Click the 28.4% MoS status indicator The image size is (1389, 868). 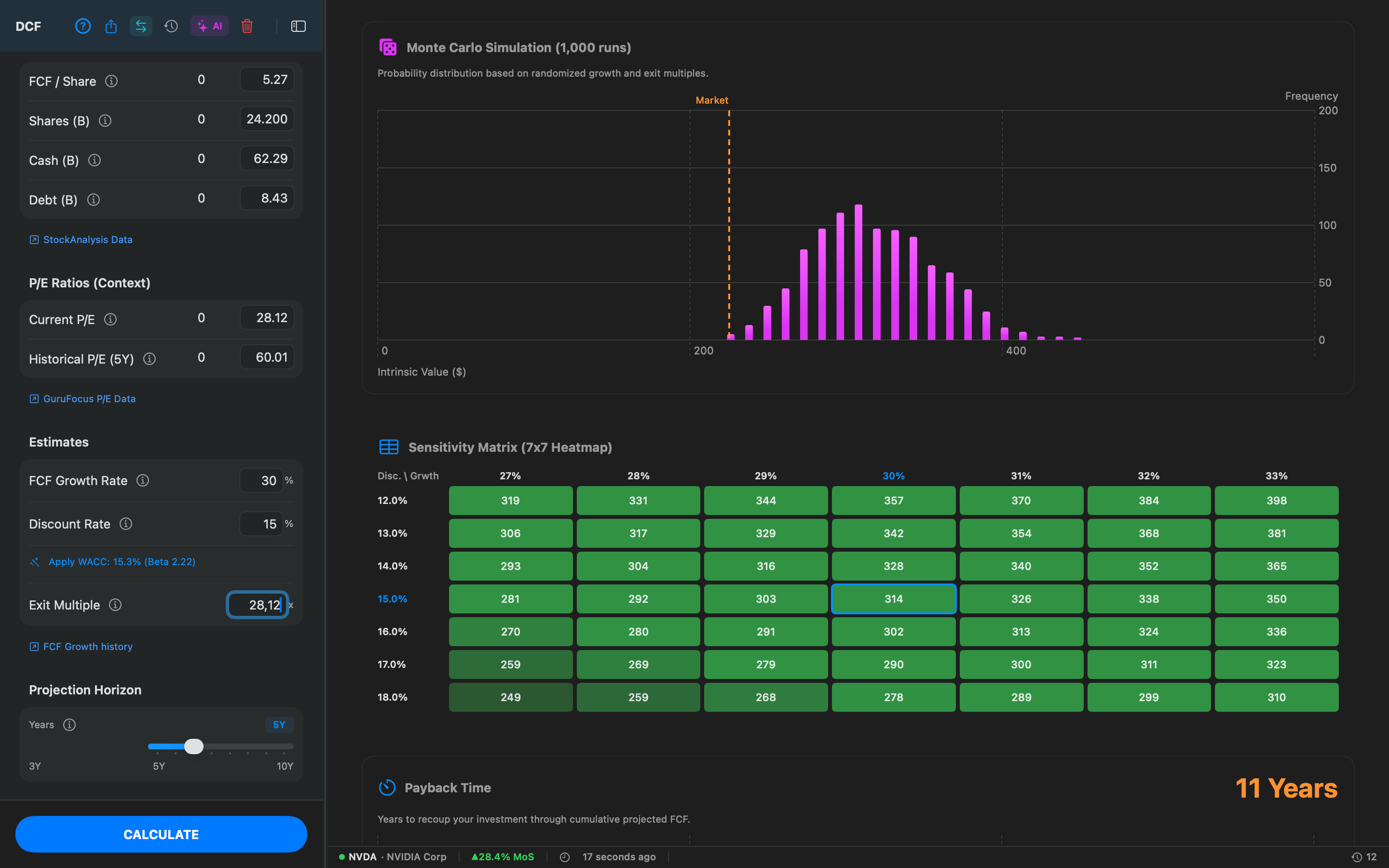[x=503, y=856]
